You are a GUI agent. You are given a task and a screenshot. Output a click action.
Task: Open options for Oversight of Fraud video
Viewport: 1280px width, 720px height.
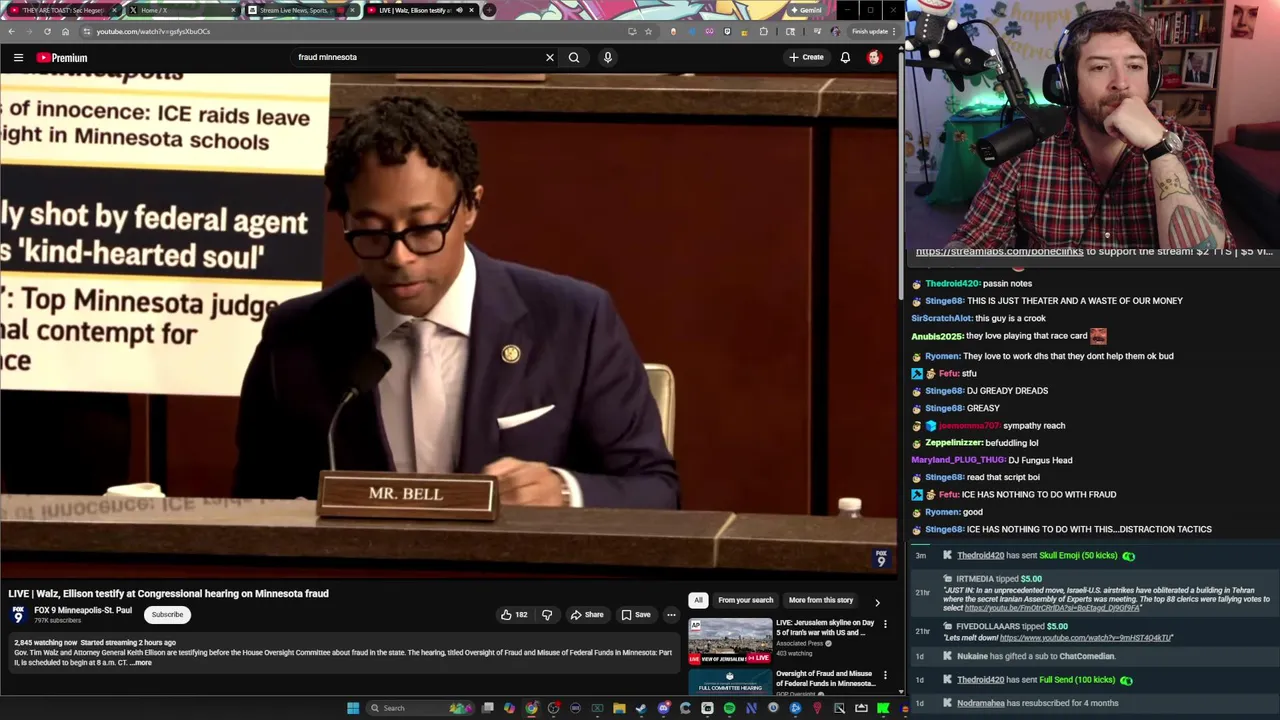pos(885,675)
